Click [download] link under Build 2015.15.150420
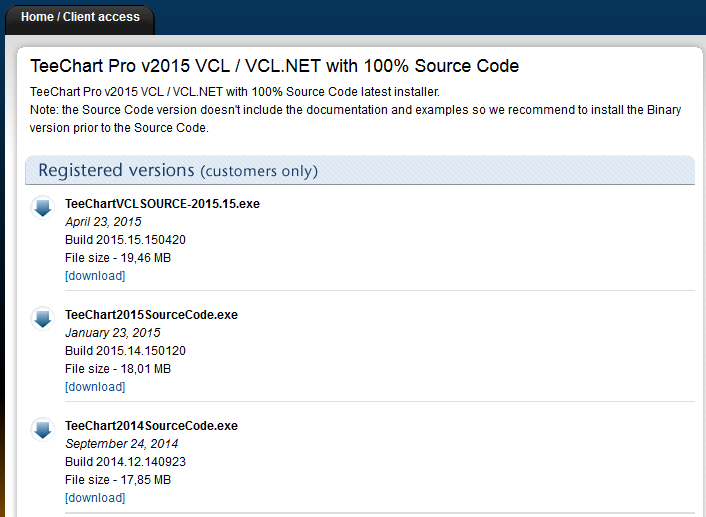This screenshot has height=517, width=706. tap(95, 276)
